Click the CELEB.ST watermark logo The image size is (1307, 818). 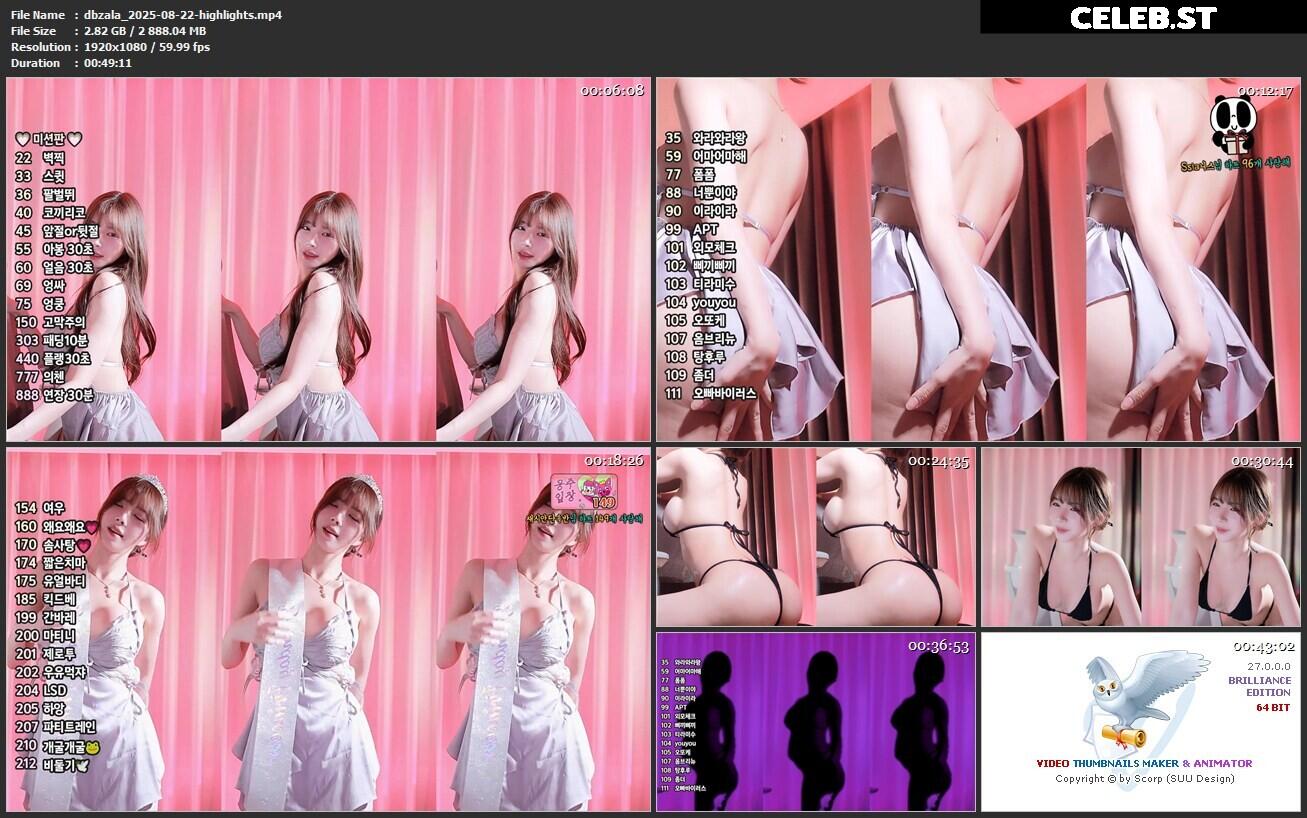(1143, 15)
